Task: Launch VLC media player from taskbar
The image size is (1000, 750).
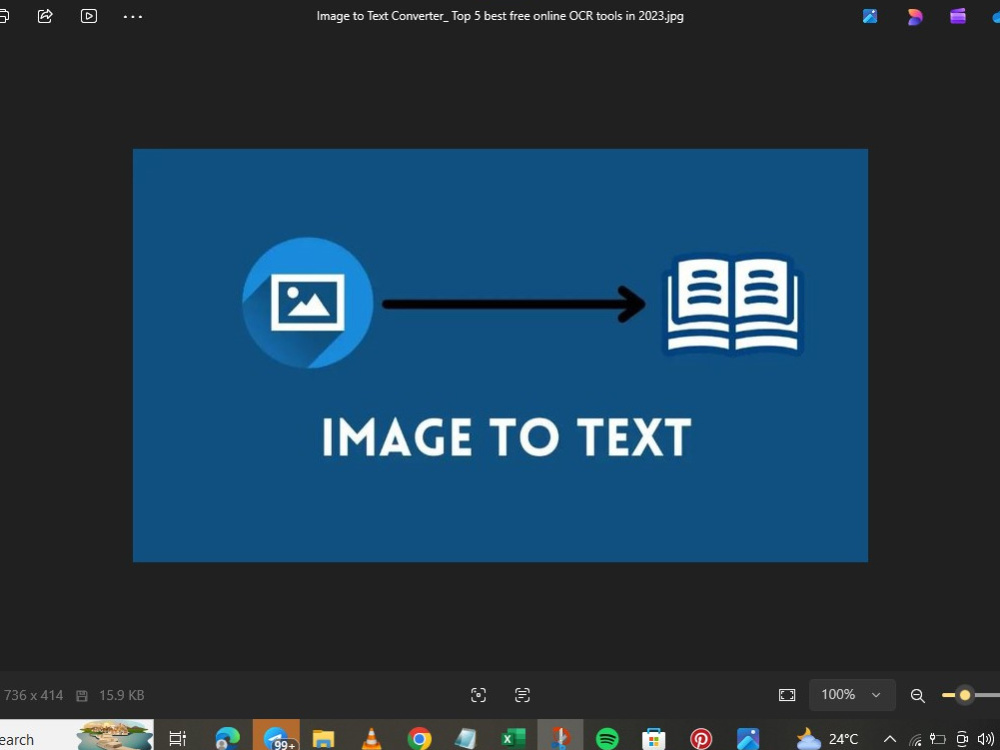Action: tap(371, 739)
